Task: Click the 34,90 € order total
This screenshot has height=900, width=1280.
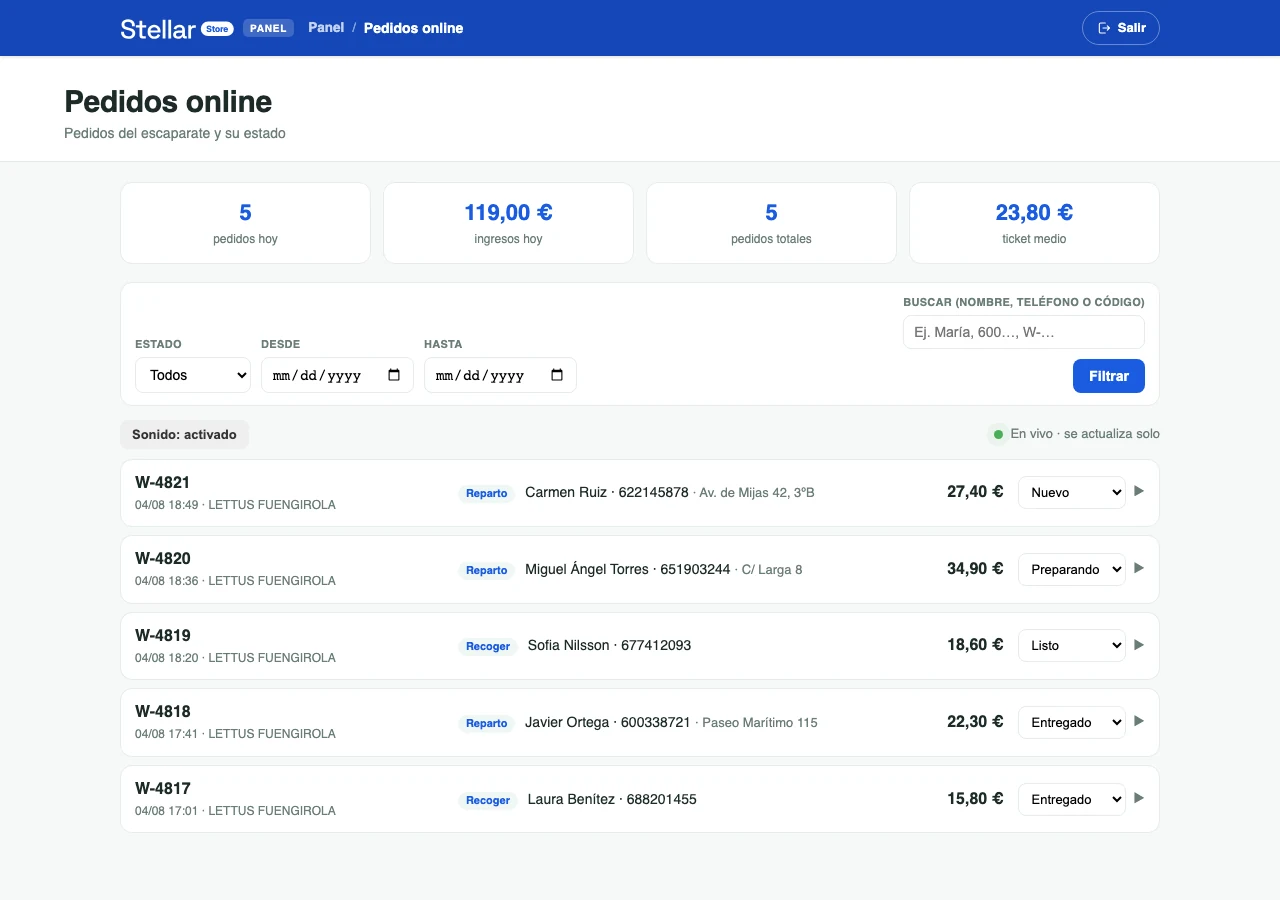Action: [975, 568]
